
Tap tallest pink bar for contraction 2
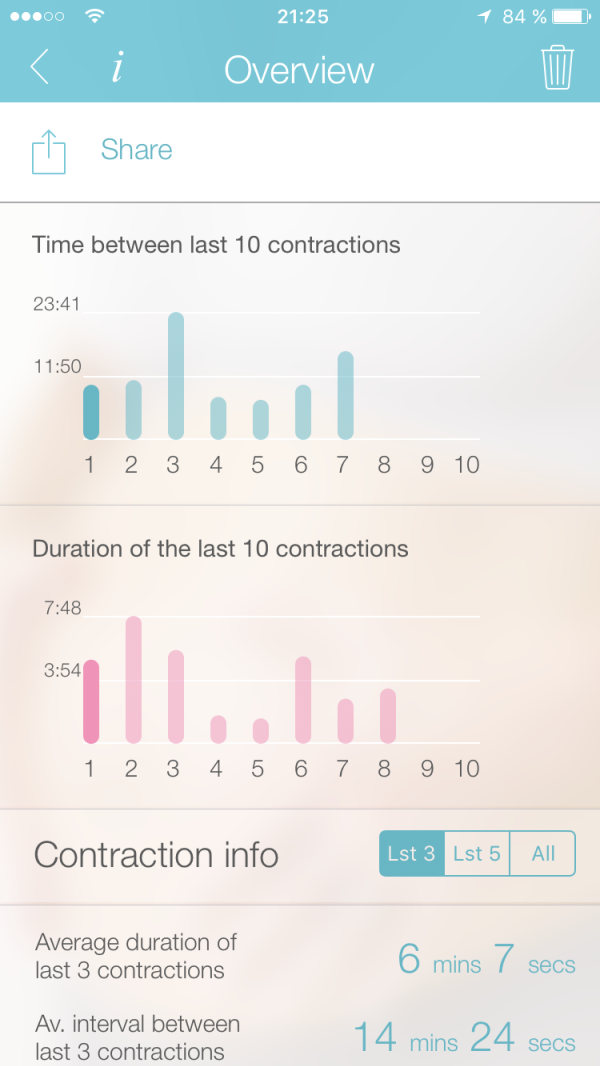coord(133,680)
